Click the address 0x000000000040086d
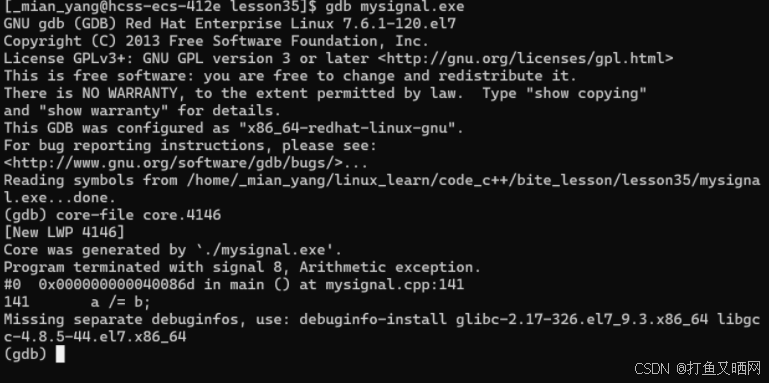The width and height of the screenshot is (769, 383). point(117,284)
